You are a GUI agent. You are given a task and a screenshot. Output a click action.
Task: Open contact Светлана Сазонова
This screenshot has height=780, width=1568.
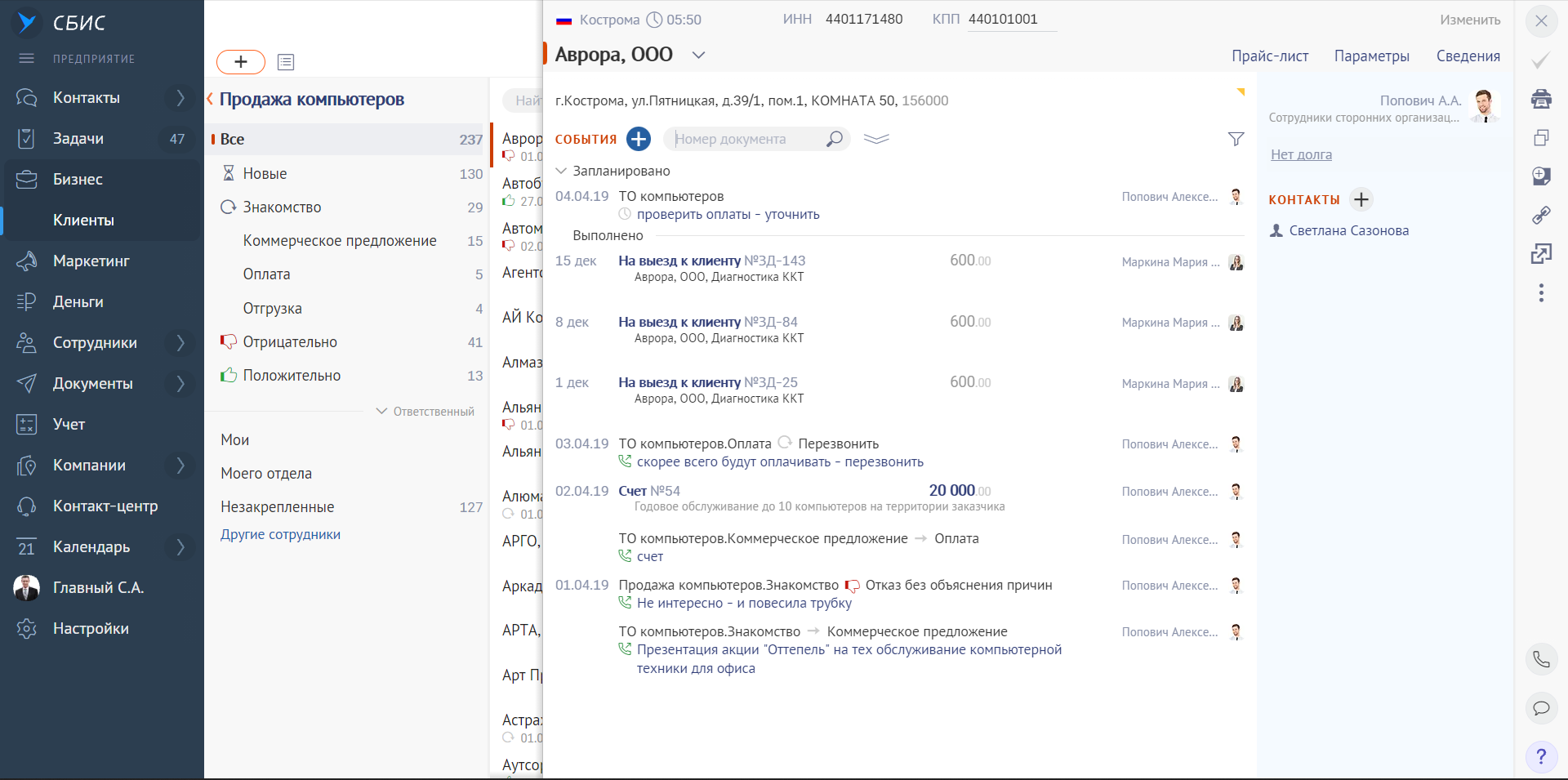[1349, 231]
